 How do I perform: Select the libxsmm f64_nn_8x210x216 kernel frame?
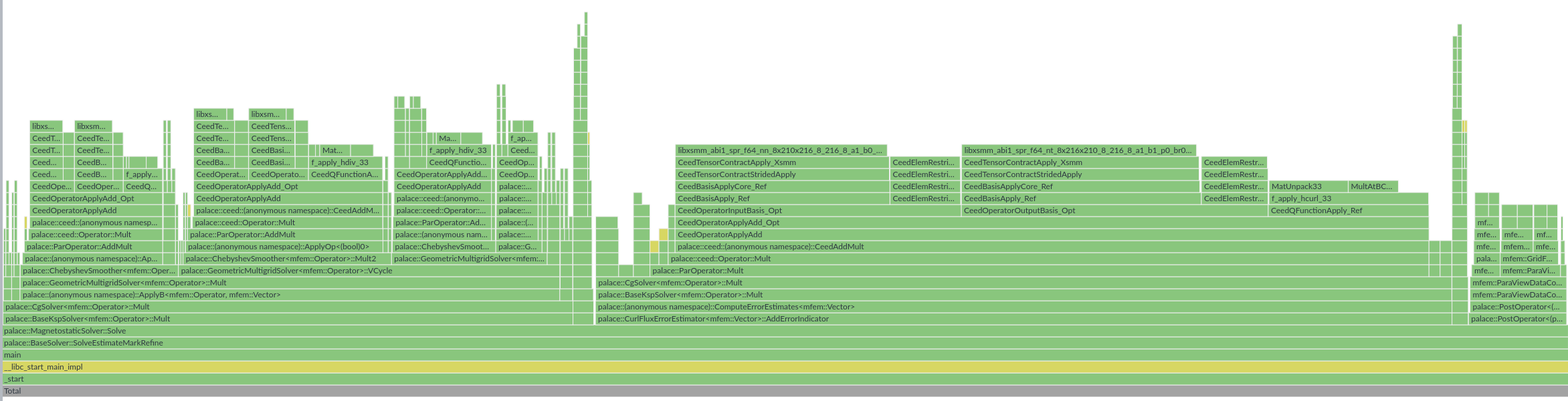(781, 150)
